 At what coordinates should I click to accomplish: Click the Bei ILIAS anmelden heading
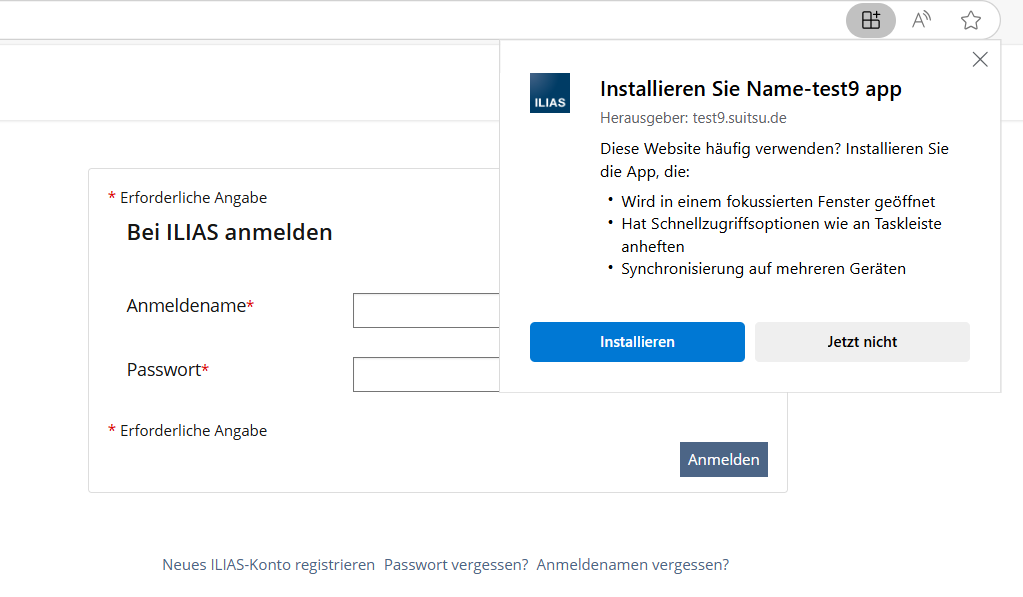pyautogui.click(x=229, y=233)
